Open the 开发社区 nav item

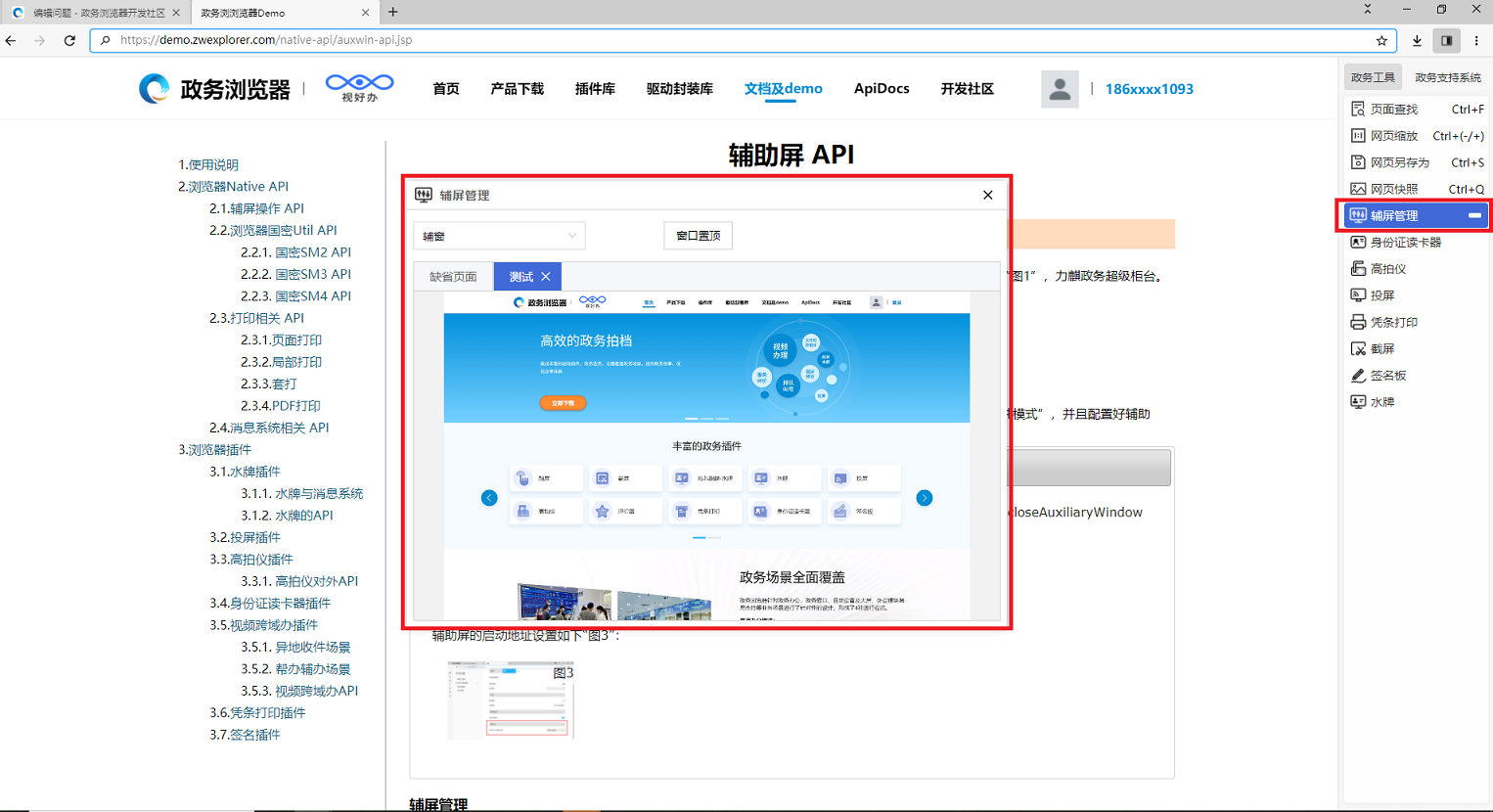968,89
